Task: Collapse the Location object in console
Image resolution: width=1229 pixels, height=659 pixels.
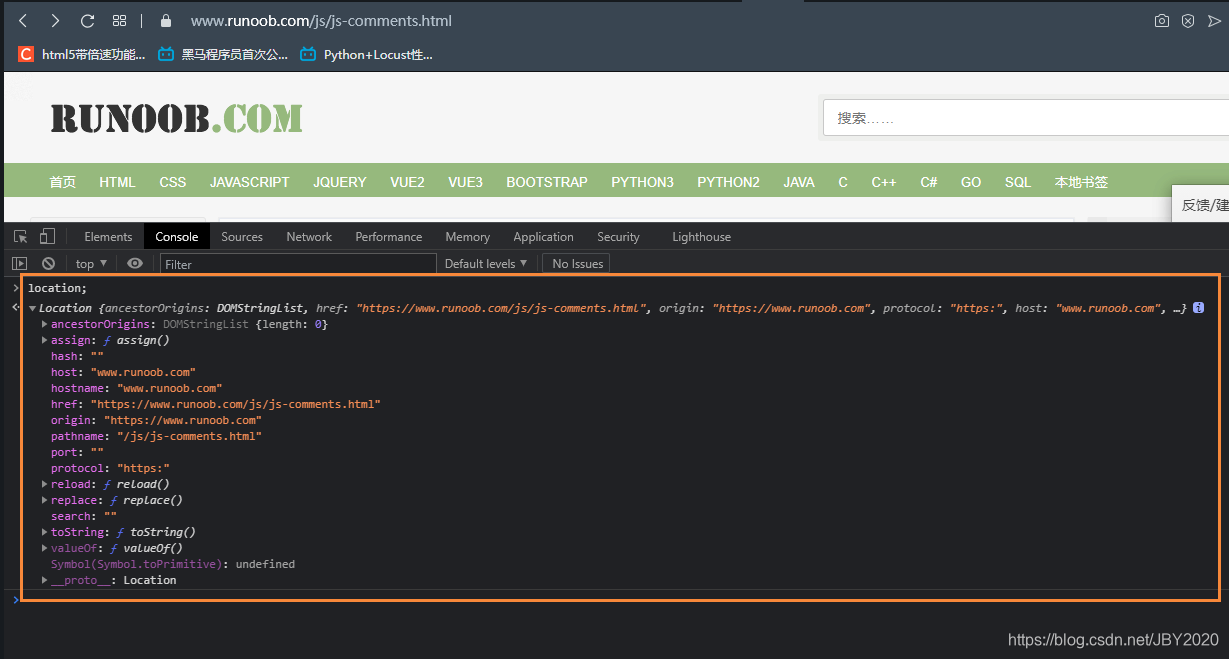Action: pos(33,309)
